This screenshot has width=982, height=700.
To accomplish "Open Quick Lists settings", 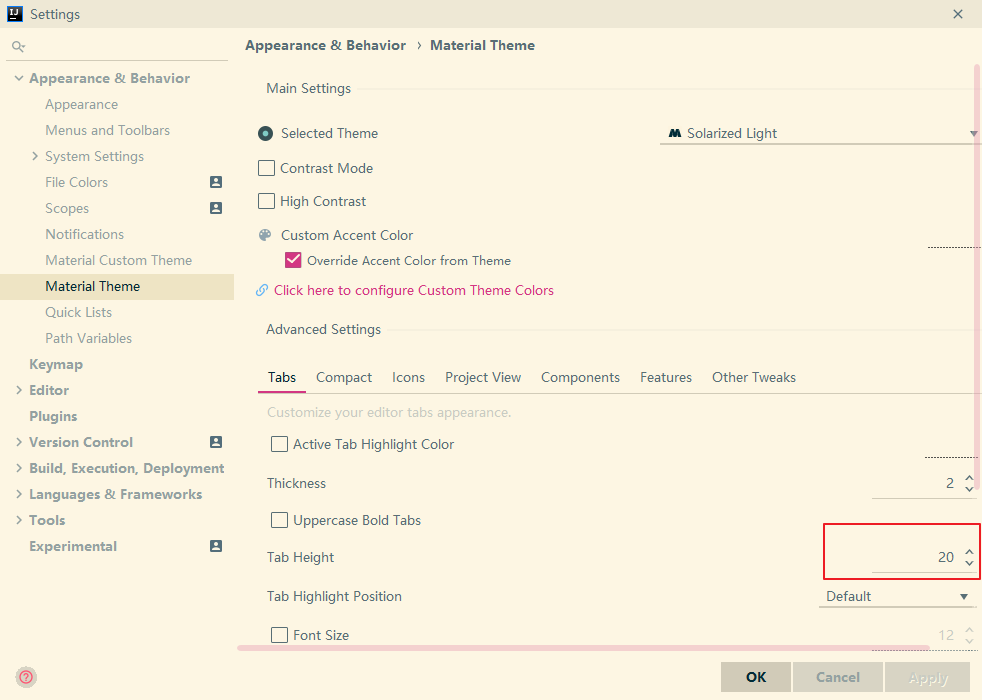I will point(78,312).
